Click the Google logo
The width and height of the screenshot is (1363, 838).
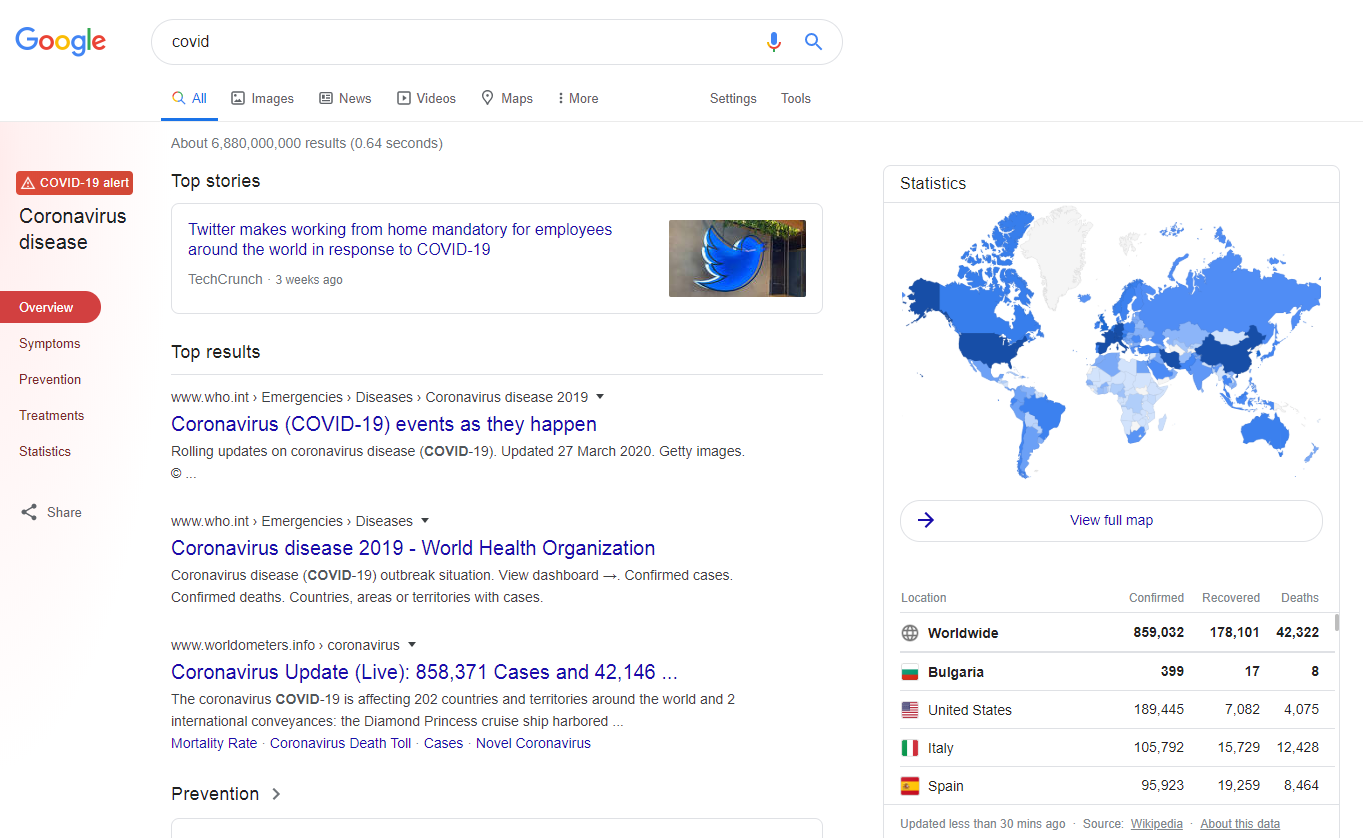point(61,41)
